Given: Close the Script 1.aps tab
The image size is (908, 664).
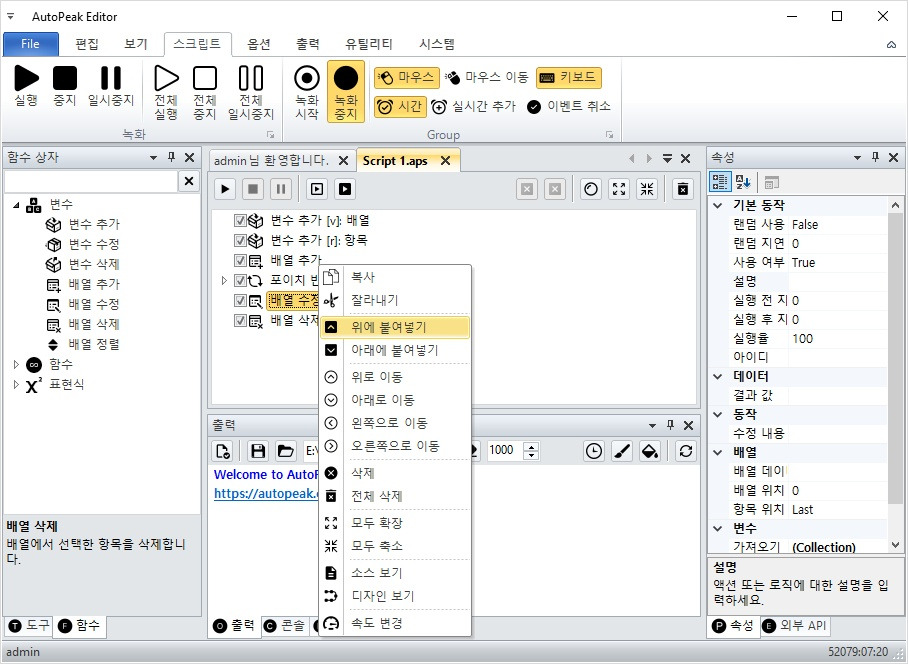Looking at the screenshot, I should [x=445, y=160].
